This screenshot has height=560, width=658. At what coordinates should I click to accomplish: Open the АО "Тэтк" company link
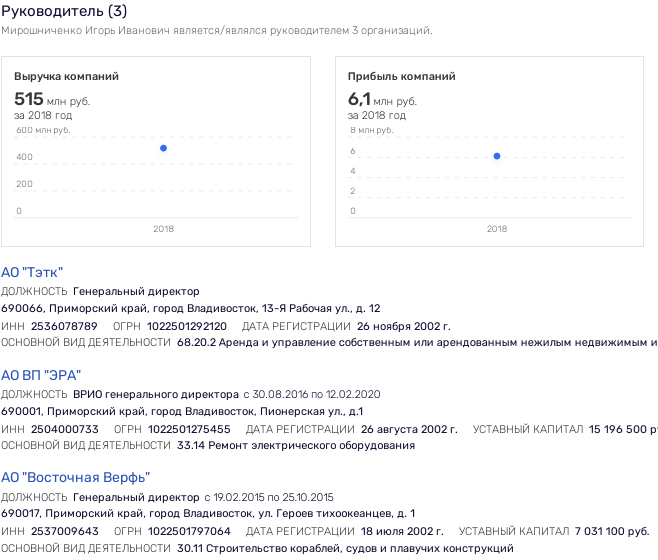pyautogui.click(x=32, y=272)
